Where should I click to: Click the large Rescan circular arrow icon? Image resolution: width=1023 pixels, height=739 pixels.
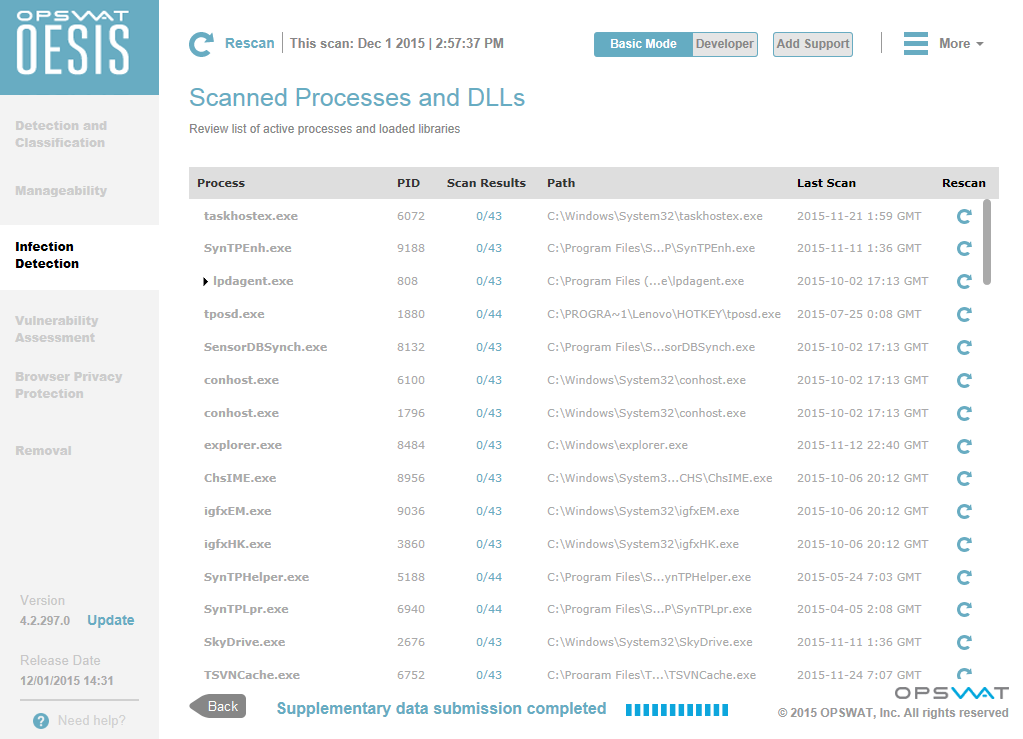(201, 44)
